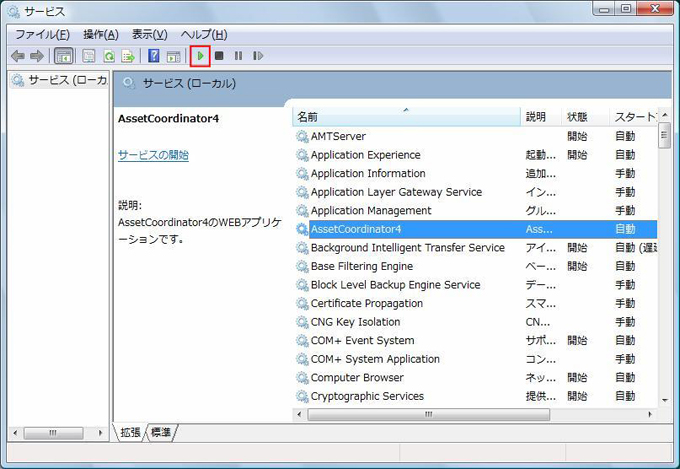Switch to the 標準 tab
This screenshot has height=469, width=680.
(161, 432)
